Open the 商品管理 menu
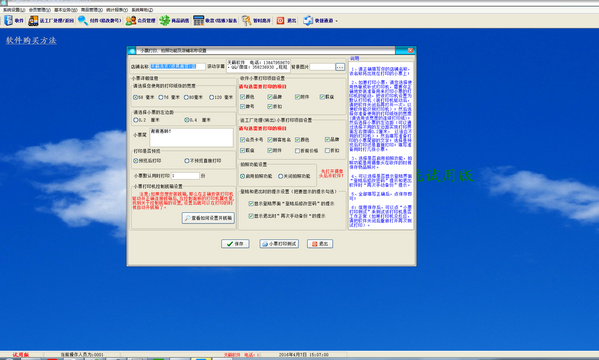The width and height of the screenshot is (599, 360). coord(92,10)
